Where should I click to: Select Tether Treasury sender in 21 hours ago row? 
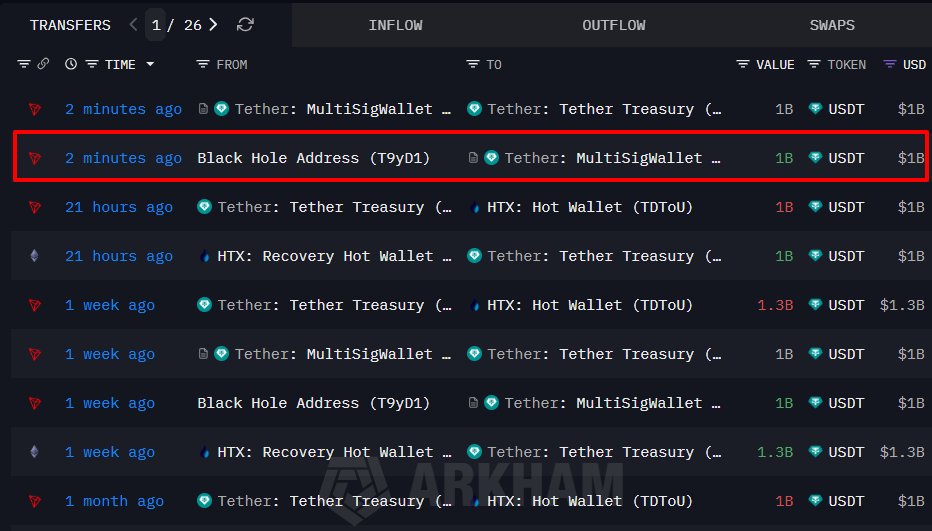click(335, 207)
